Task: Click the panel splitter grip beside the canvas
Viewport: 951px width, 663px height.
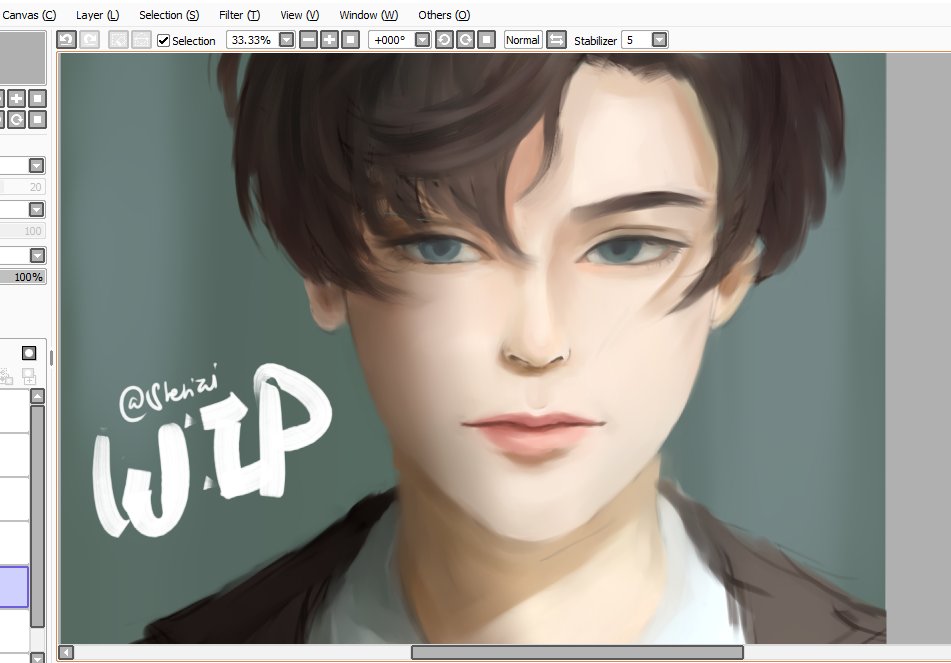Action: pos(52,358)
